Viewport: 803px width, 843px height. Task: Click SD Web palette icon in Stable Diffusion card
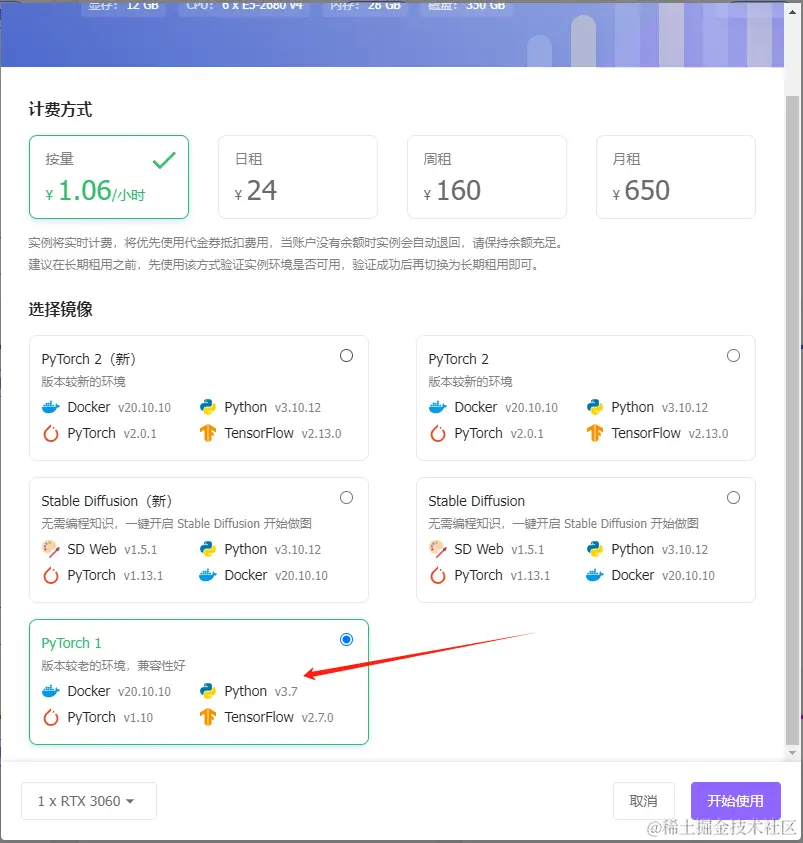[438, 549]
